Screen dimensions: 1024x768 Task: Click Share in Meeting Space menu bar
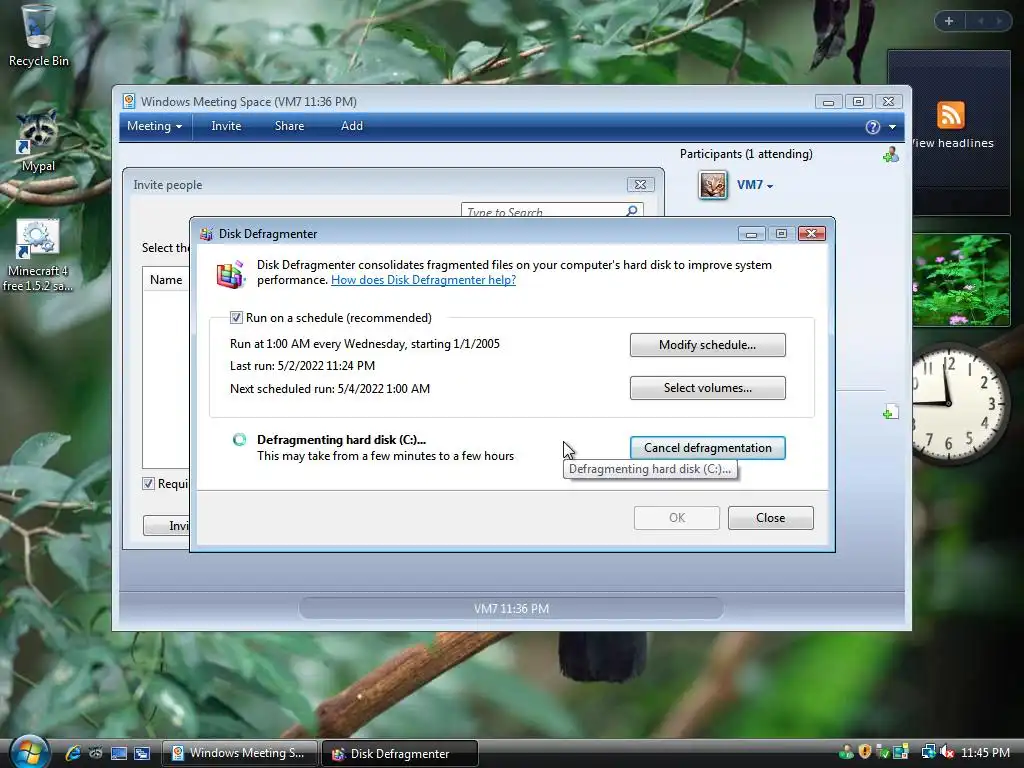pyautogui.click(x=289, y=126)
